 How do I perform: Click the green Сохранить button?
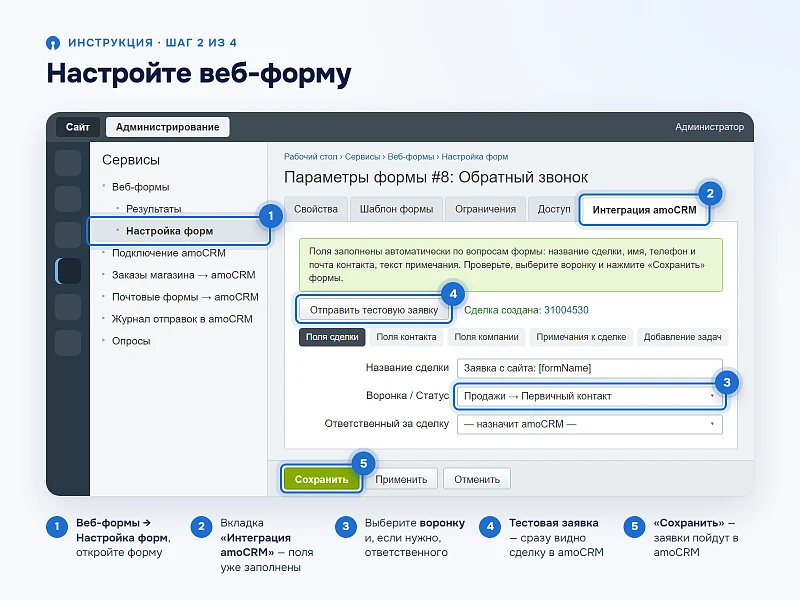(x=321, y=480)
